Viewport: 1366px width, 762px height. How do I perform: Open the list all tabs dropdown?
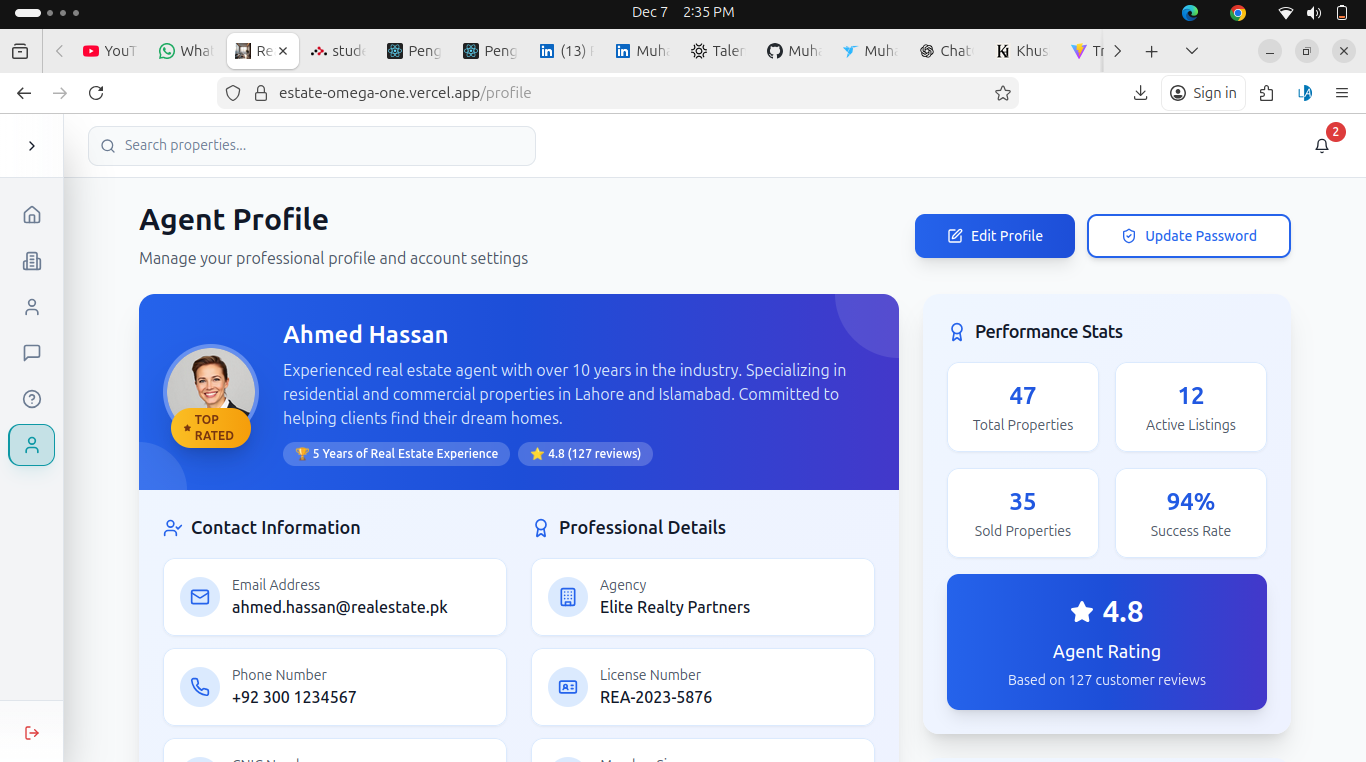point(1191,51)
